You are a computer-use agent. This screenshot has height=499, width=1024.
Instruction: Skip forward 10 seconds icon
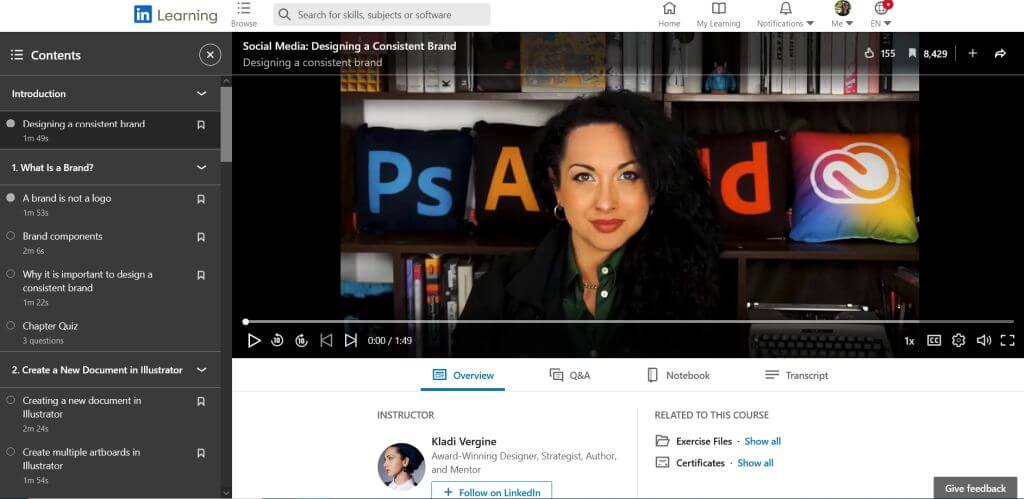click(x=301, y=340)
